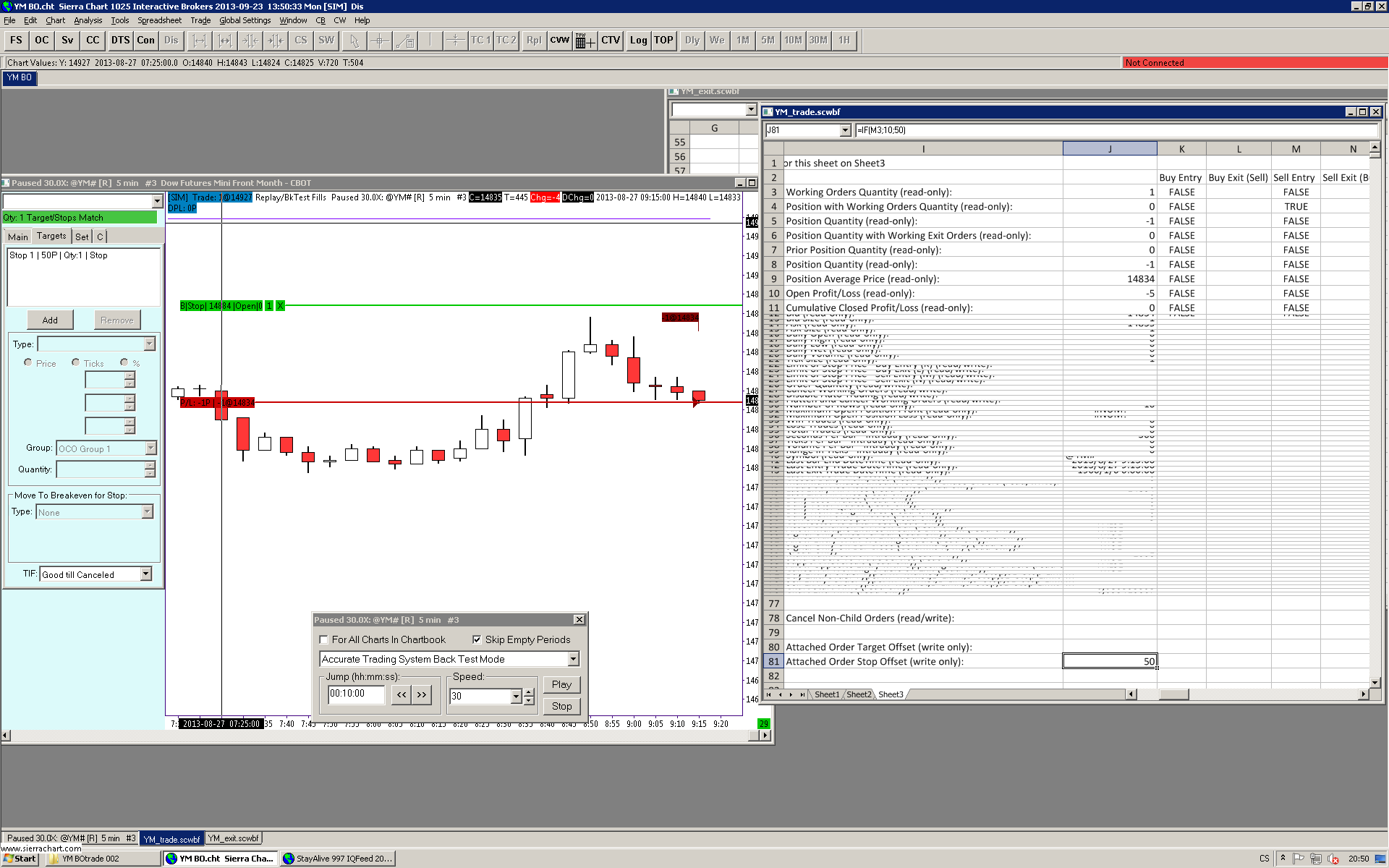Open the OCO Group dropdown
Image resolution: width=1389 pixels, height=868 pixels.
[150, 448]
